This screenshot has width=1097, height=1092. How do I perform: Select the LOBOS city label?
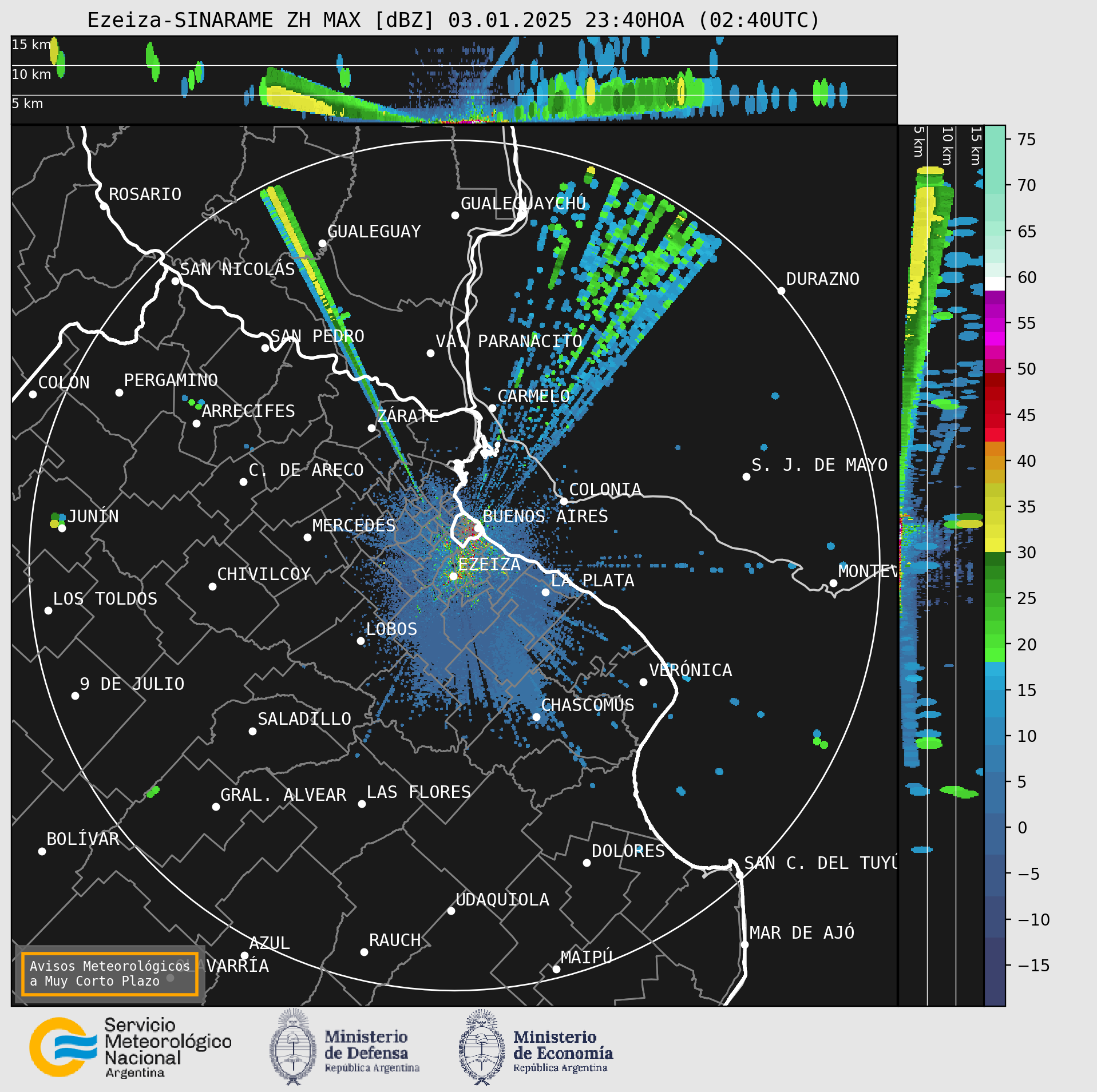click(391, 629)
